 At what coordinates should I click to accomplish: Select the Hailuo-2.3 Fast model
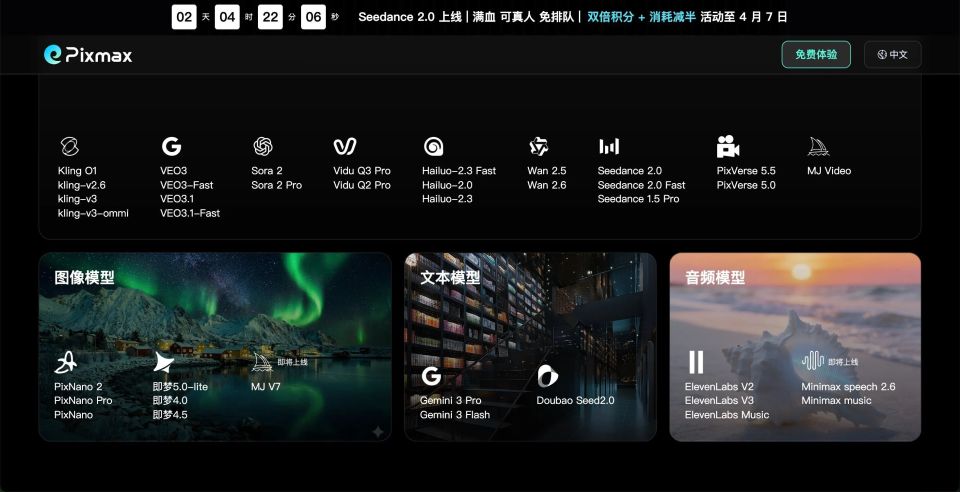coord(459,171)
